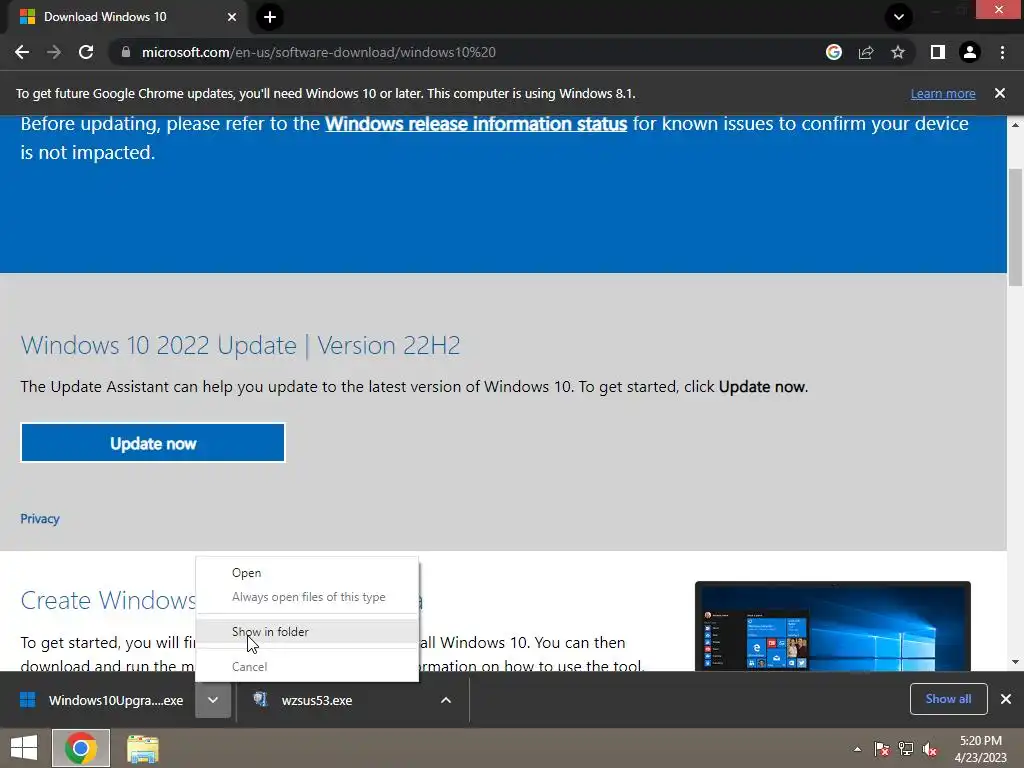Open the Chrome side panel

pos(938,52)
